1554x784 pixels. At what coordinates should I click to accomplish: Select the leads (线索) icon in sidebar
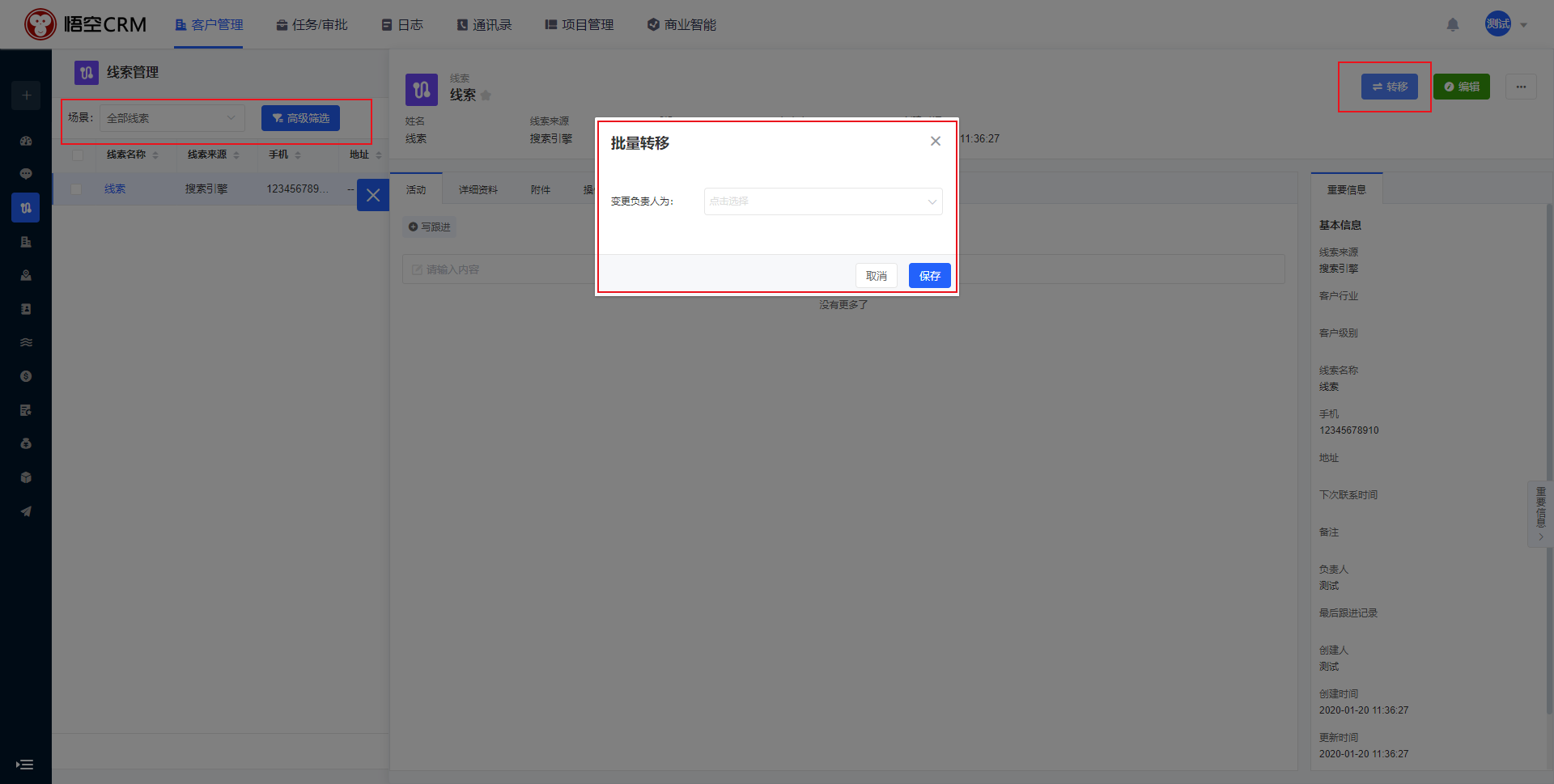(26, 208)
